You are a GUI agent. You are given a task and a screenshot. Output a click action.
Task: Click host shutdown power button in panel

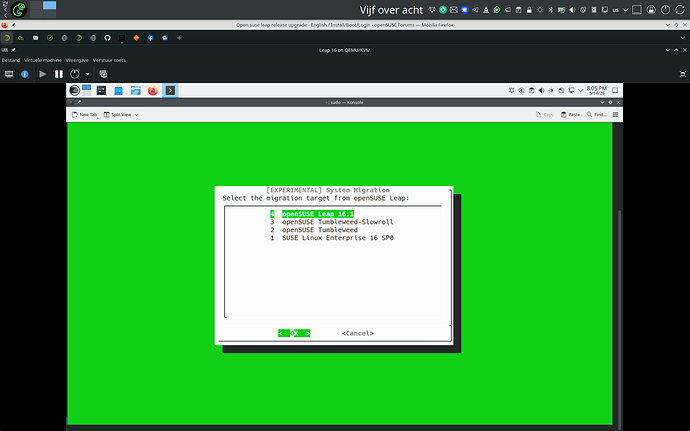click(665, 10)
